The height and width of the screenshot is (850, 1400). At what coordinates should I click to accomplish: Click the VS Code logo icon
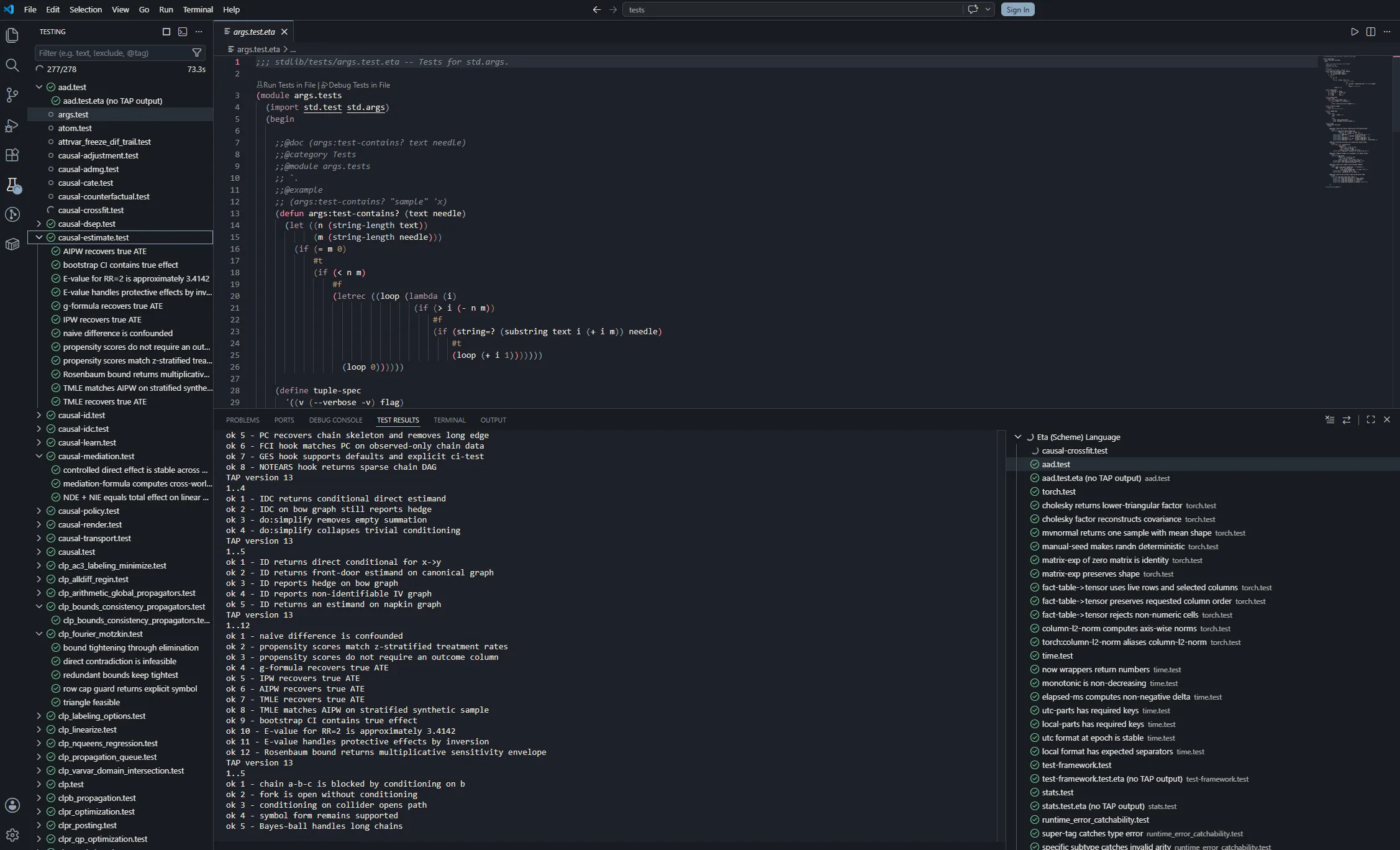point(9,9)
